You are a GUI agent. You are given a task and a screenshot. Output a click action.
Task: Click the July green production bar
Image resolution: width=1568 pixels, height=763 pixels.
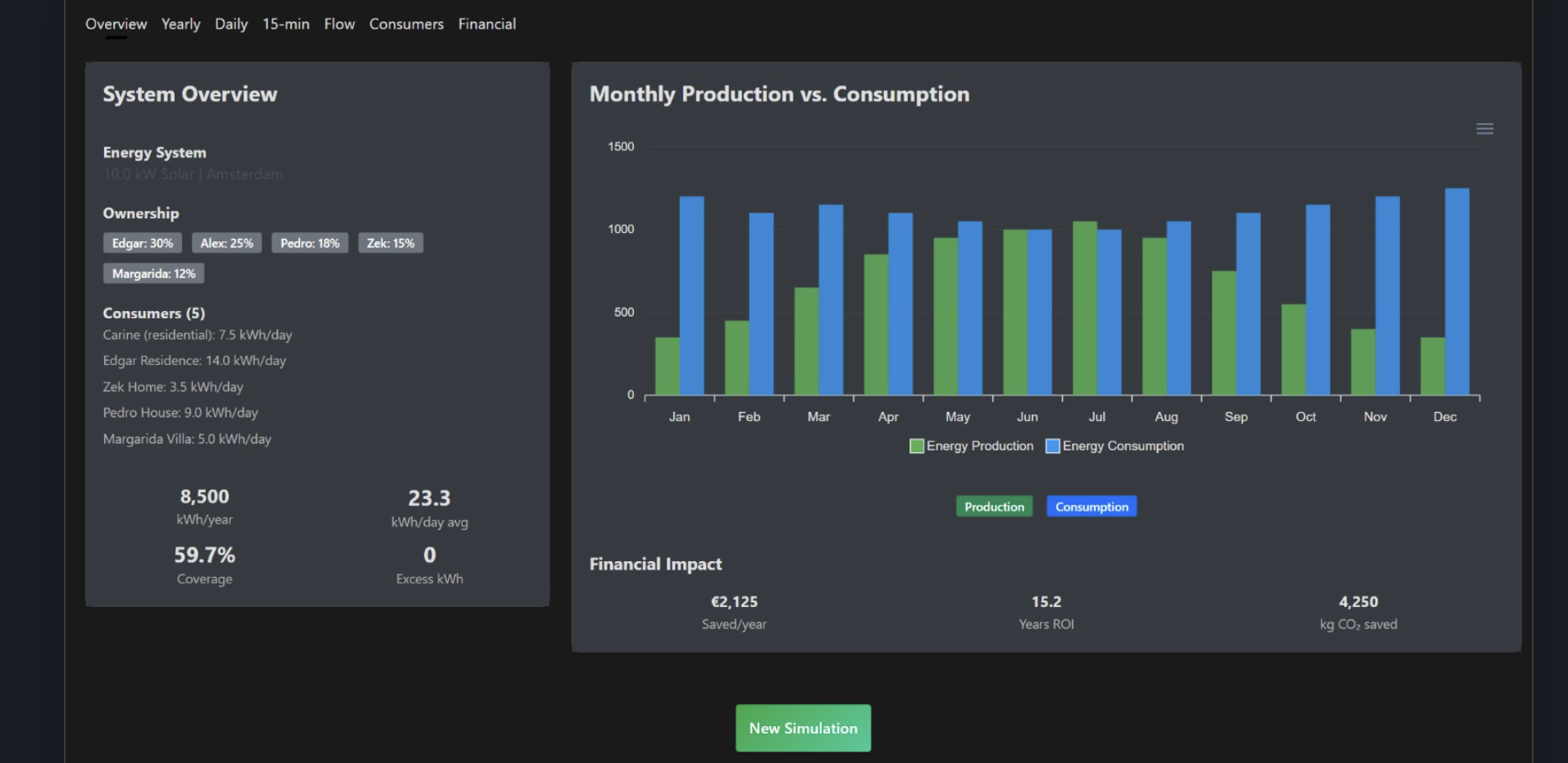(1084, 308)
